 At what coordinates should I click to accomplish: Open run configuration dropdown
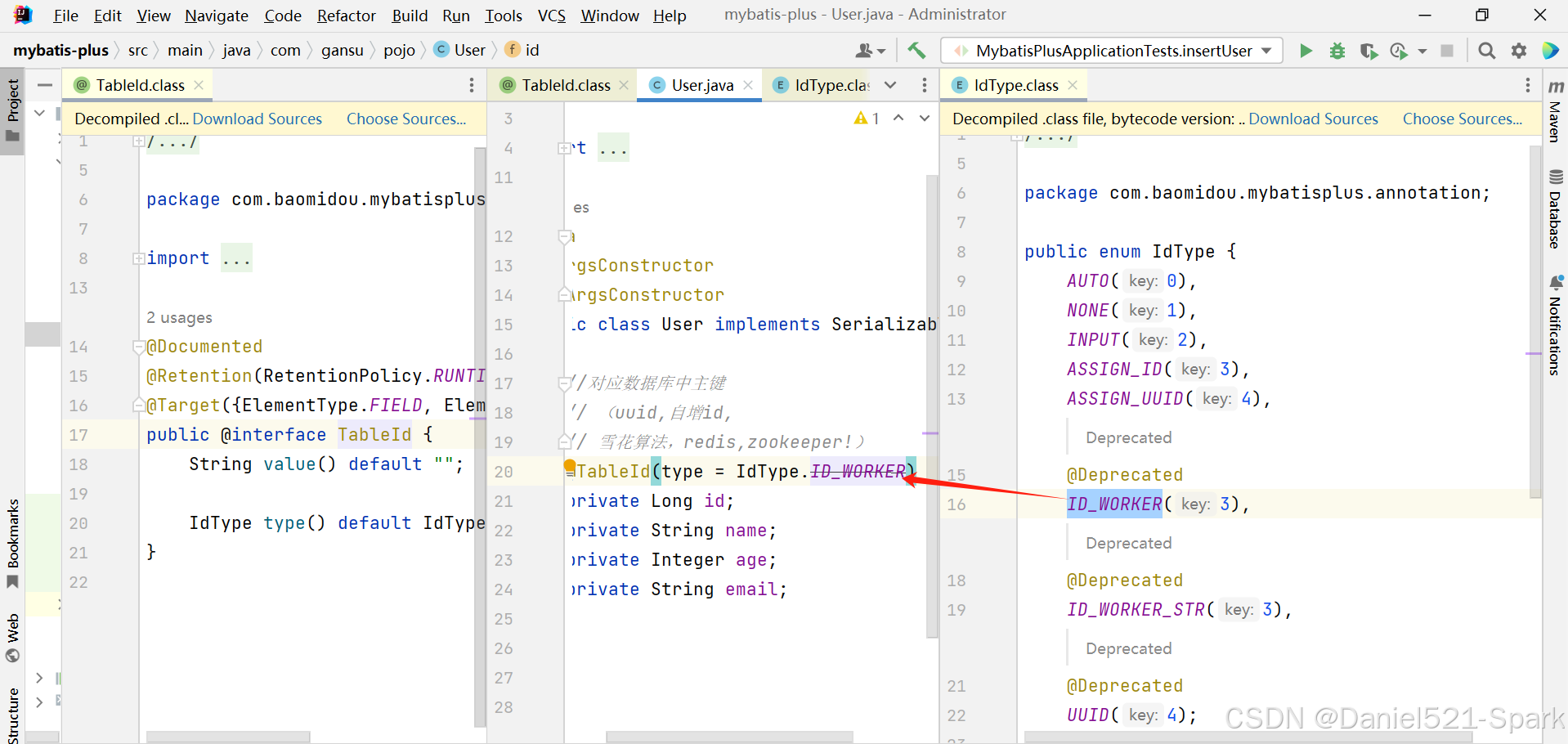click(1111, 51)
